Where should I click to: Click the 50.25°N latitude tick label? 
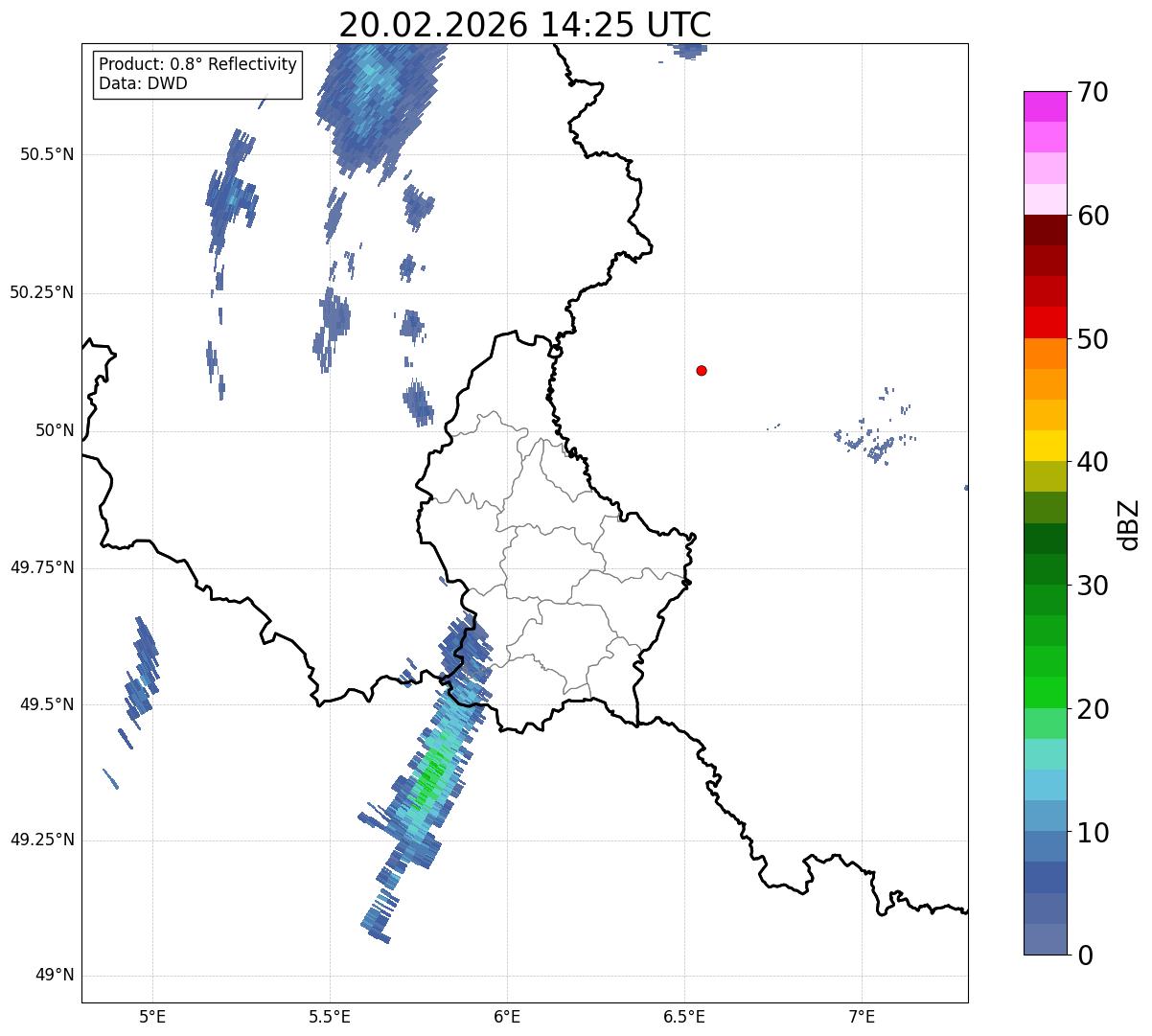tap(41, 292)
